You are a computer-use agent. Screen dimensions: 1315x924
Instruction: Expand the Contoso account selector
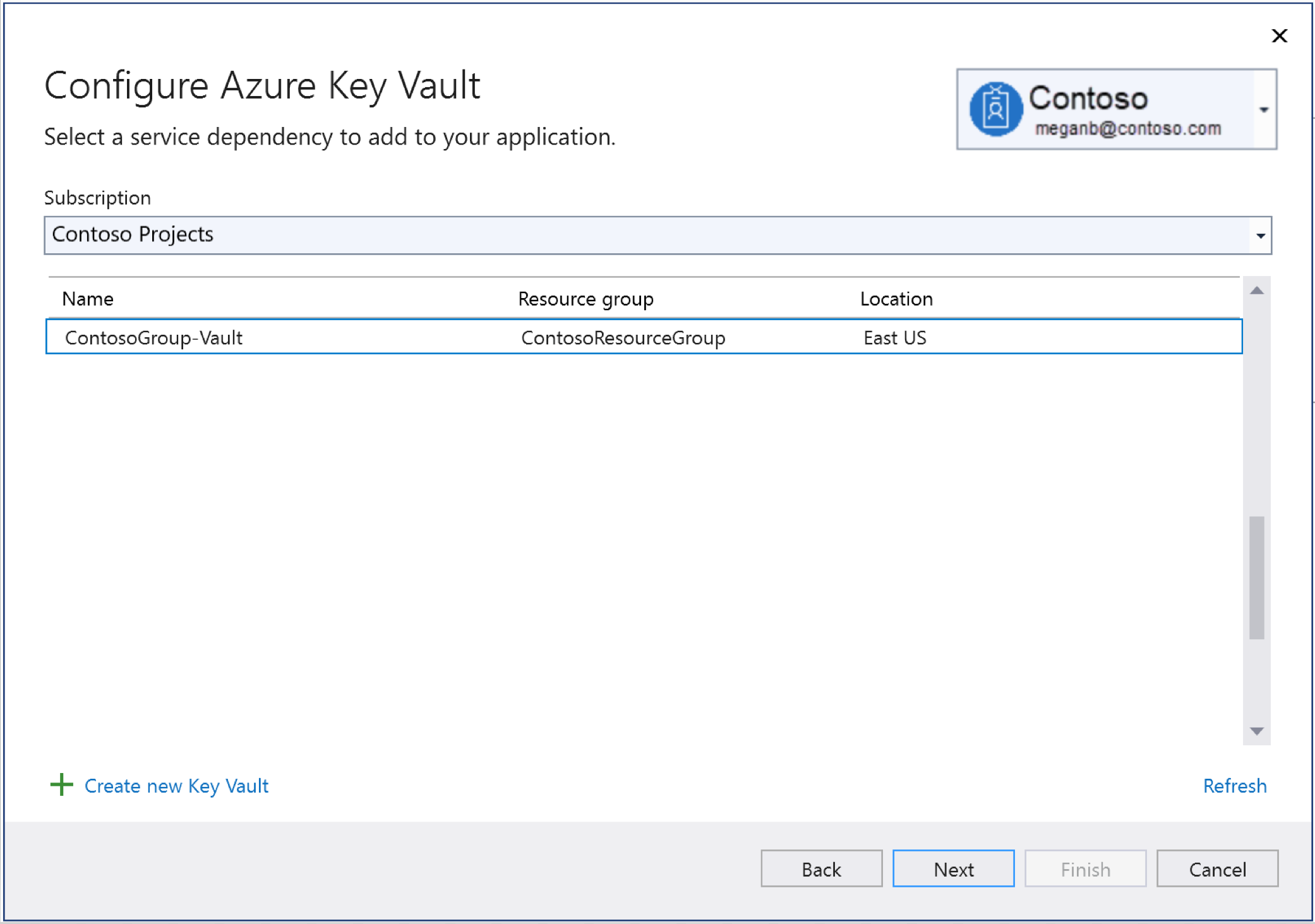tap(1269, 106)
